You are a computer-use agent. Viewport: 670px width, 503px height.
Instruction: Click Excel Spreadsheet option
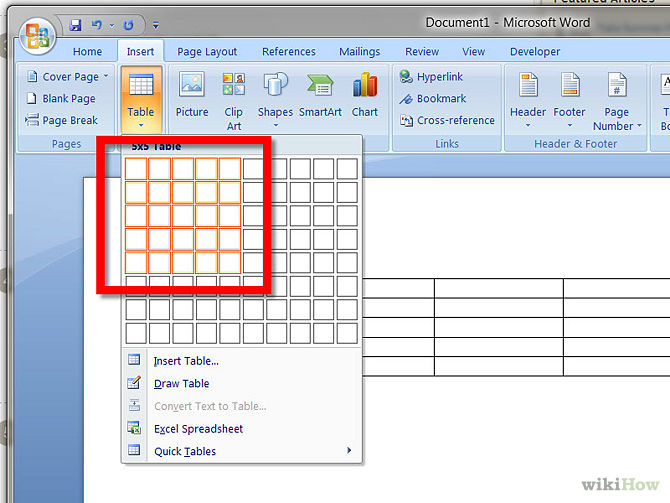coord(198,429)
